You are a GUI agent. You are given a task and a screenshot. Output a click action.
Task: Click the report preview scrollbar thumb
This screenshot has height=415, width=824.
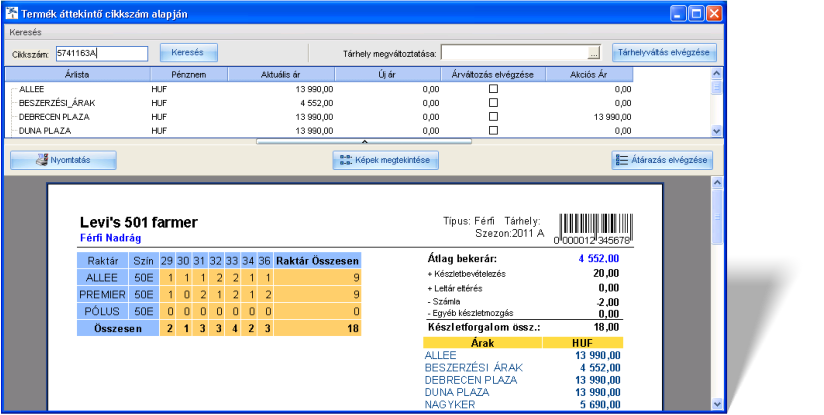[717, 217]
